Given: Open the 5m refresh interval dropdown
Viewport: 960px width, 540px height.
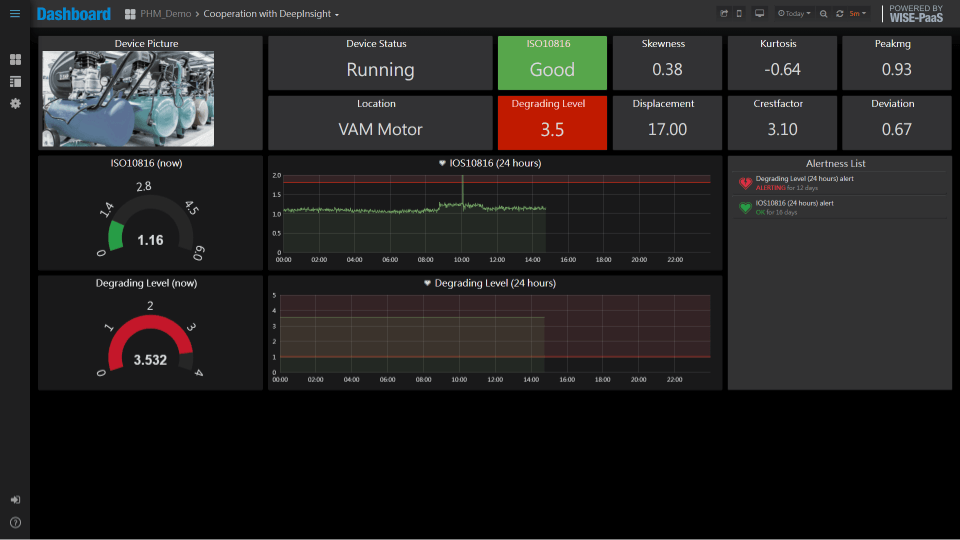Looking at the screenshot, I should coord(857,13).
